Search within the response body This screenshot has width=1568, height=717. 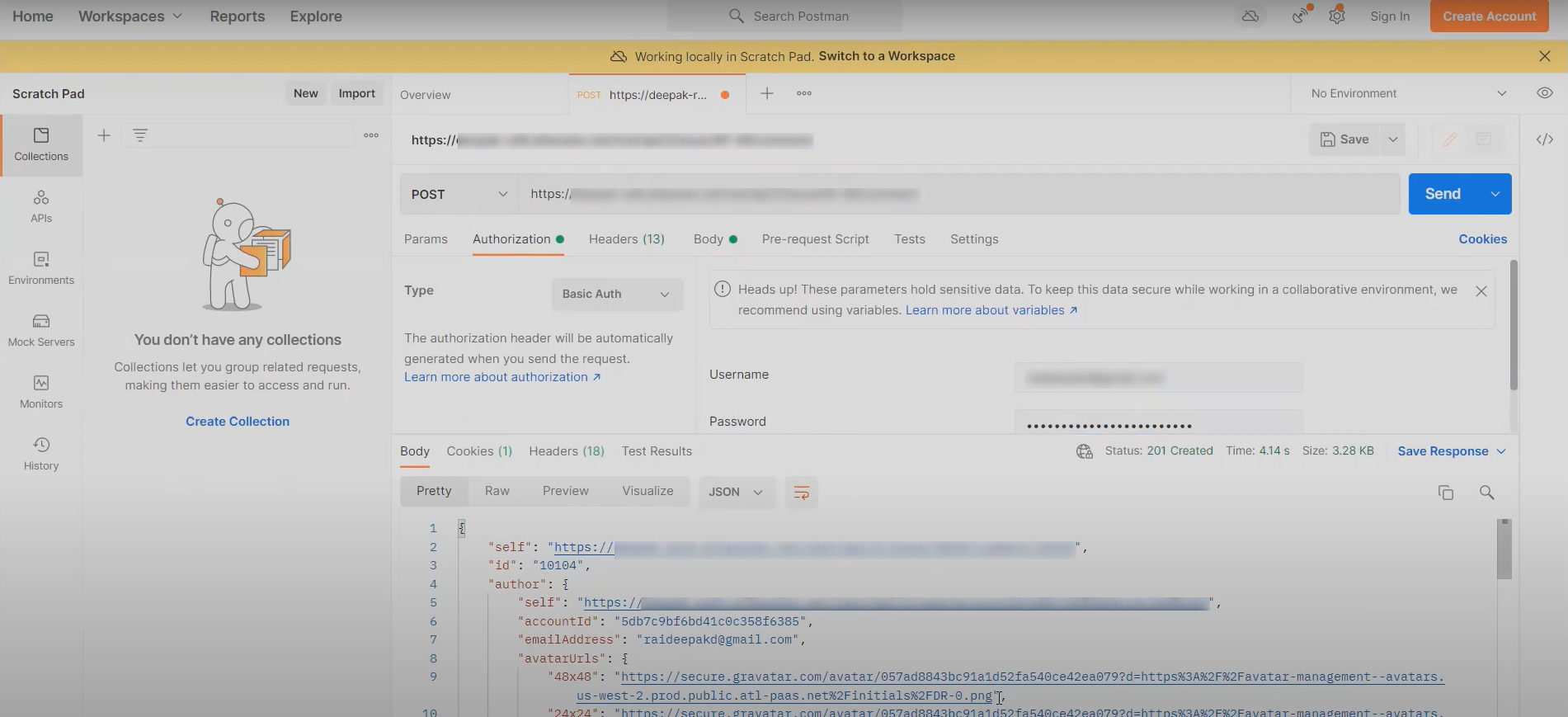pyautogui.click(x=1486, y=493)
